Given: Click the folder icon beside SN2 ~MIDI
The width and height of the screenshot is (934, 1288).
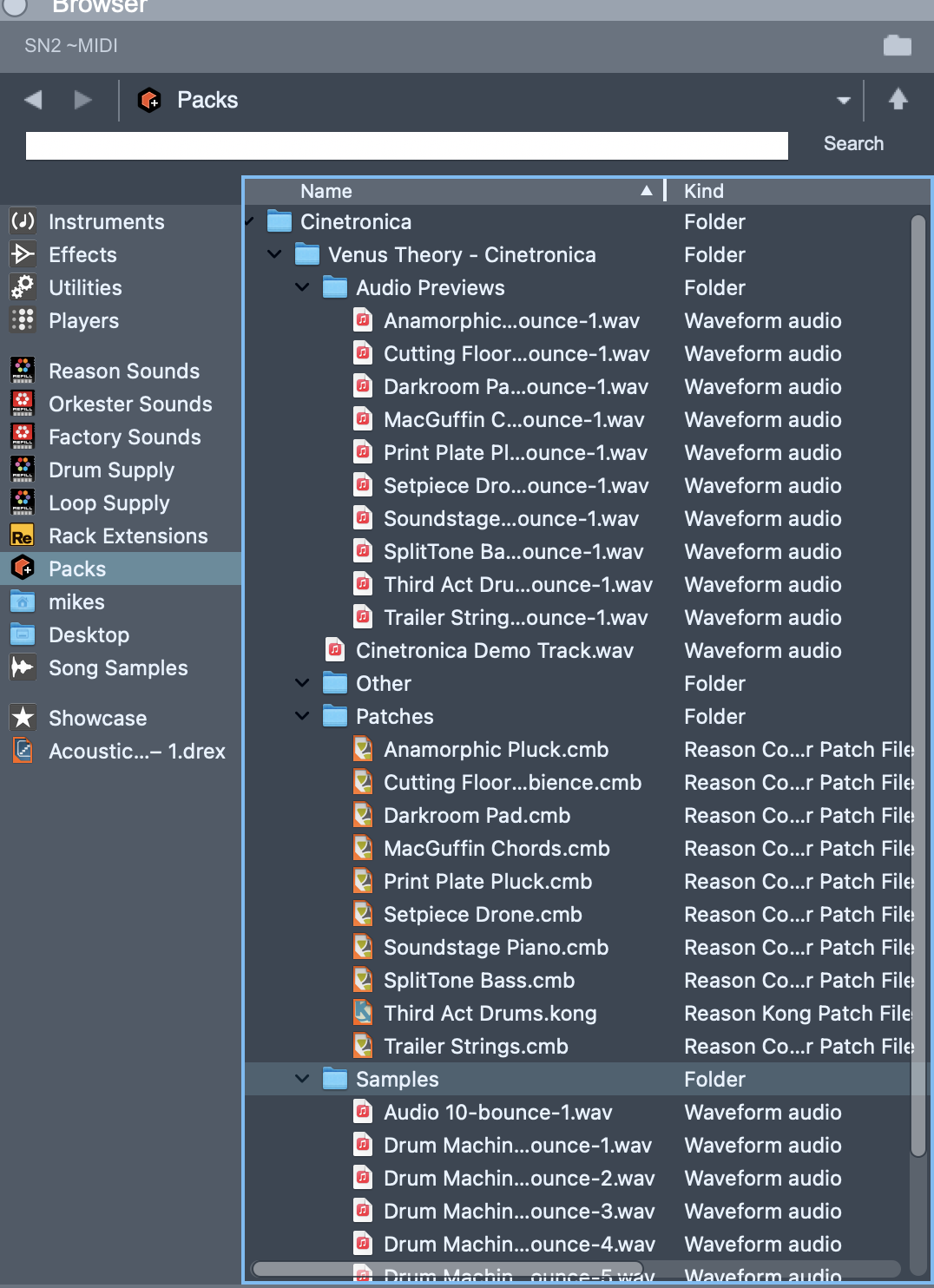Looking at the screenshot, I should [x=898, y=45].
